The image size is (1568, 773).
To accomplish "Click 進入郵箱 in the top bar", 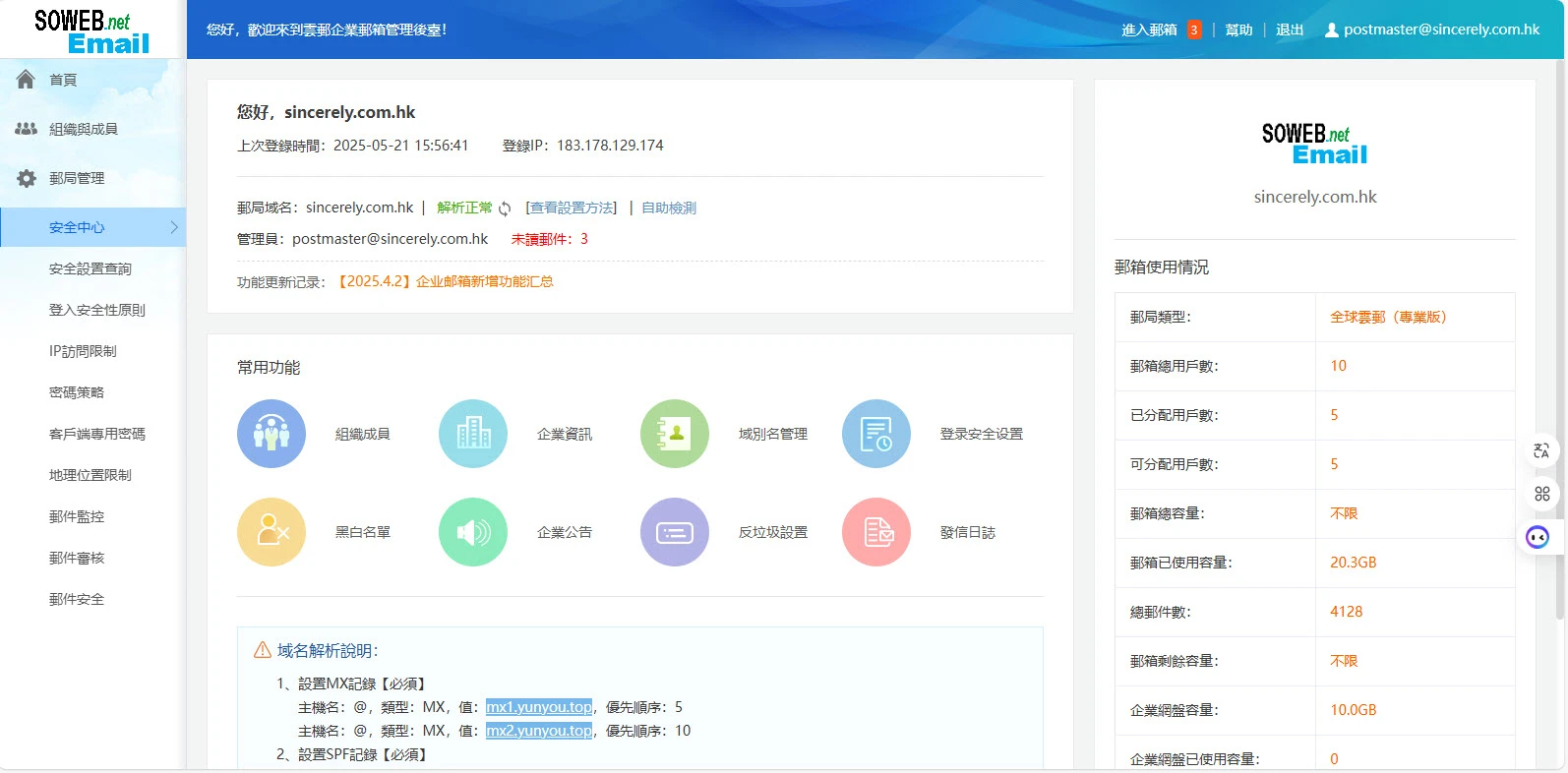I will [x=1149, y=30].
